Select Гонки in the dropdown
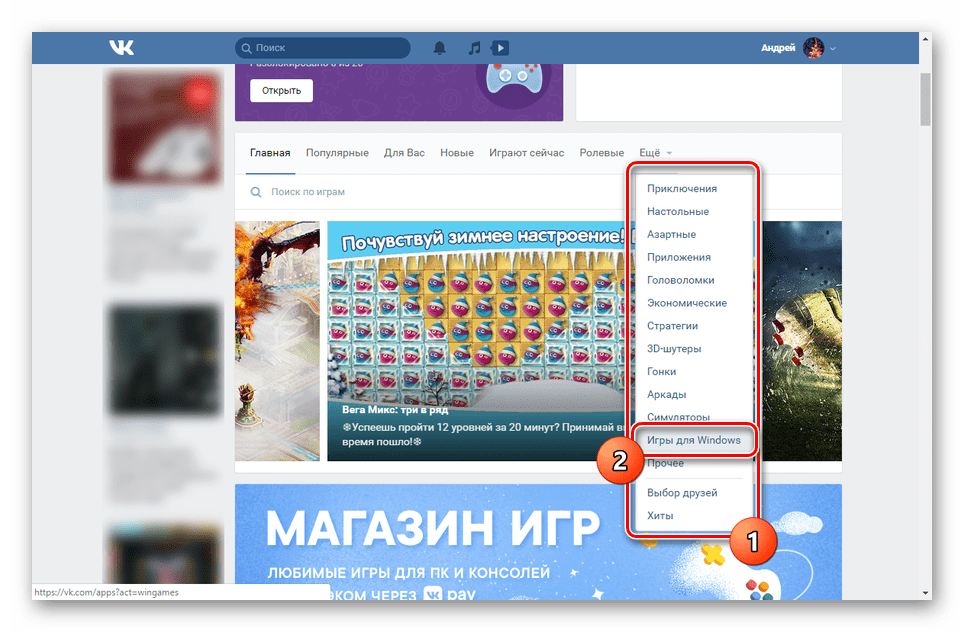This screenshot has width=964, height=632. (x=662, y=371)
